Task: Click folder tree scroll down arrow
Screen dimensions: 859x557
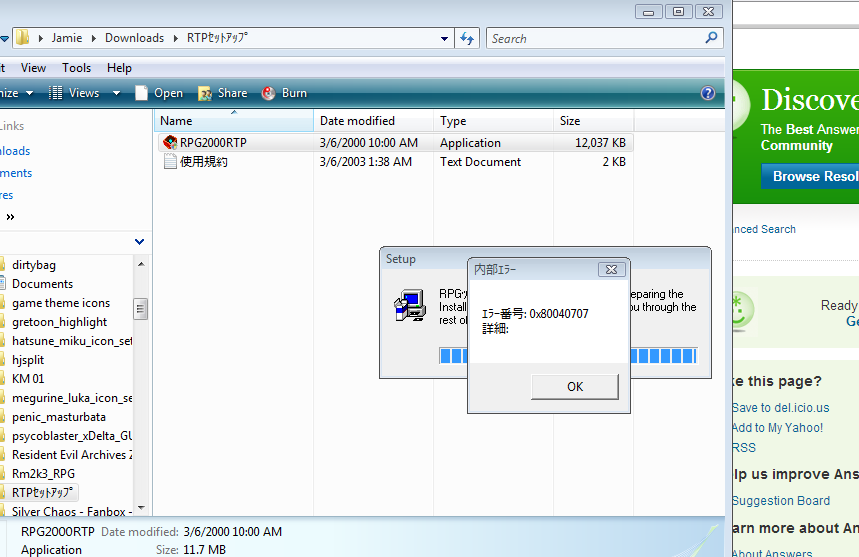Action: click(x=141, y=508)
